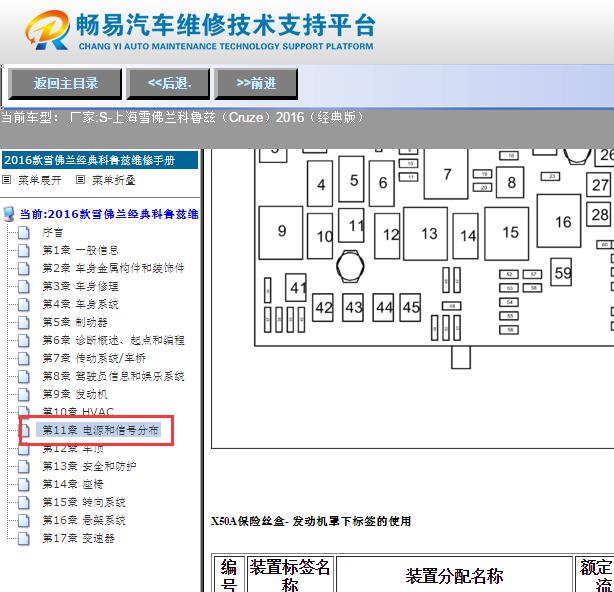Click the page icon for 第6章
This screenshot has height=592, width=614.
pyautogui.click(x=23, y=340)
